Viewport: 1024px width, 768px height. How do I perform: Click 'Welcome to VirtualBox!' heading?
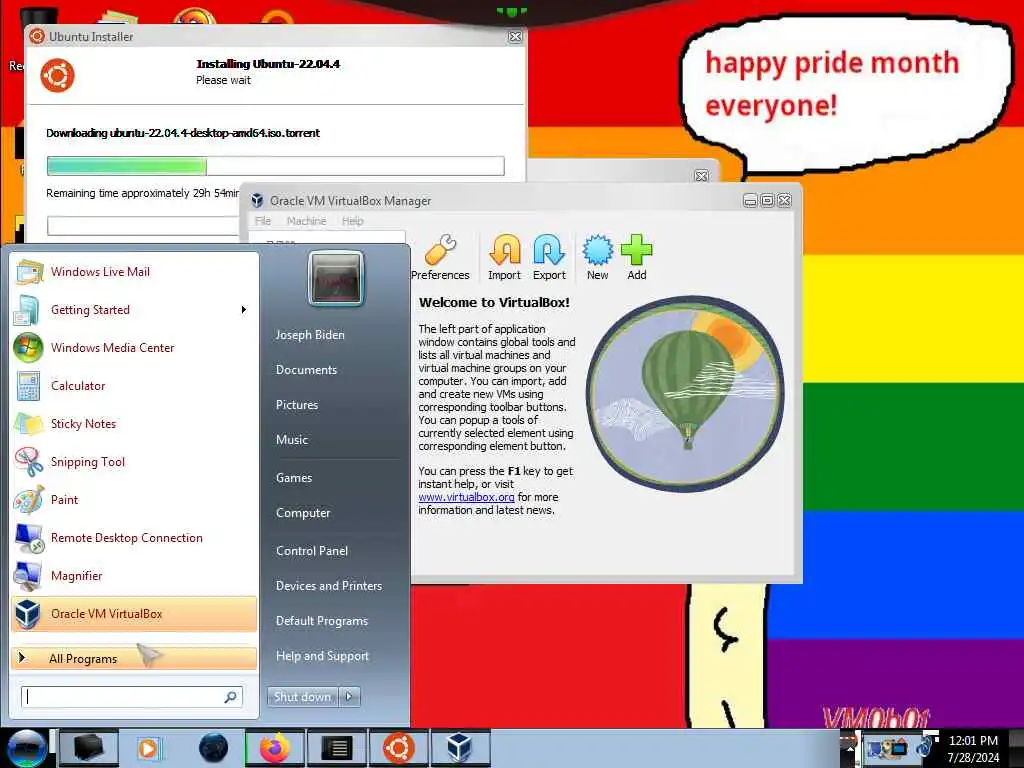point(494,302)
